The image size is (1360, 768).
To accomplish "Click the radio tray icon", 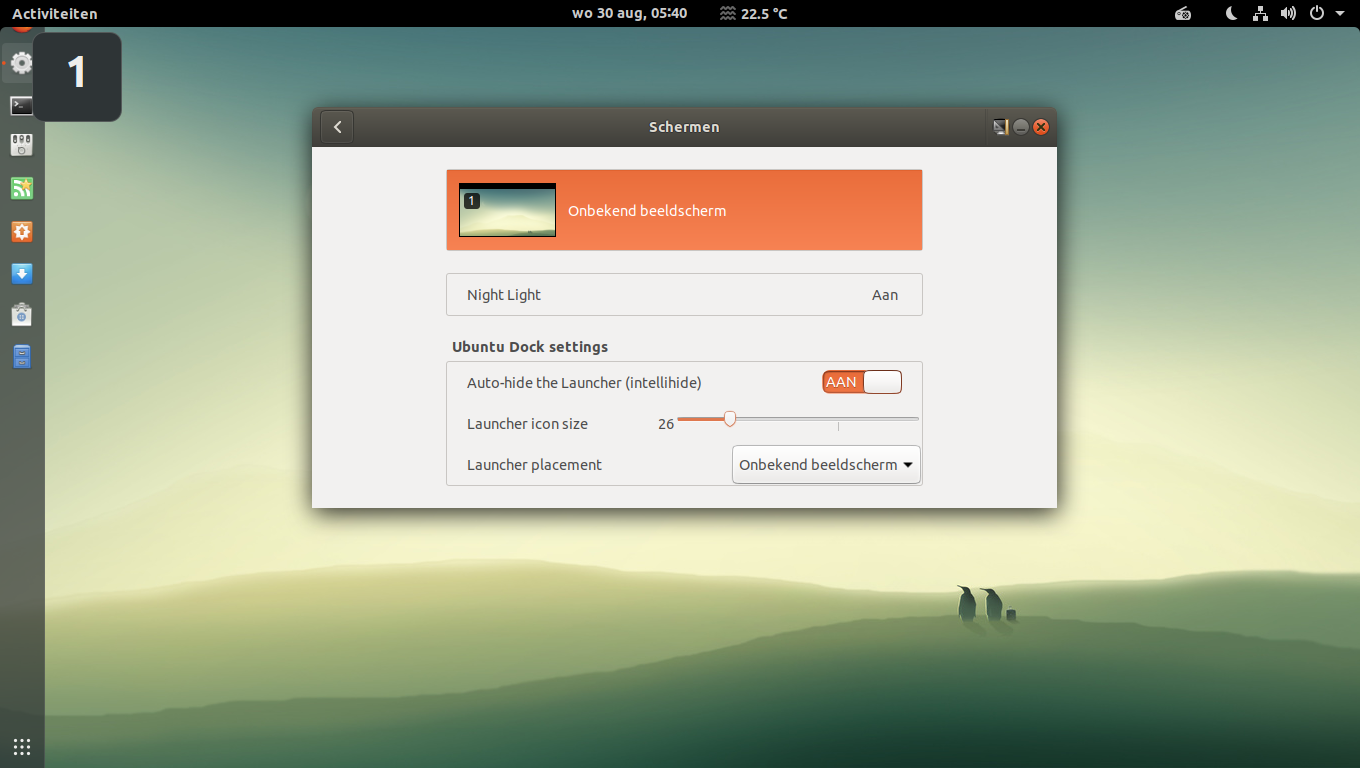I will click(1183, 14).
